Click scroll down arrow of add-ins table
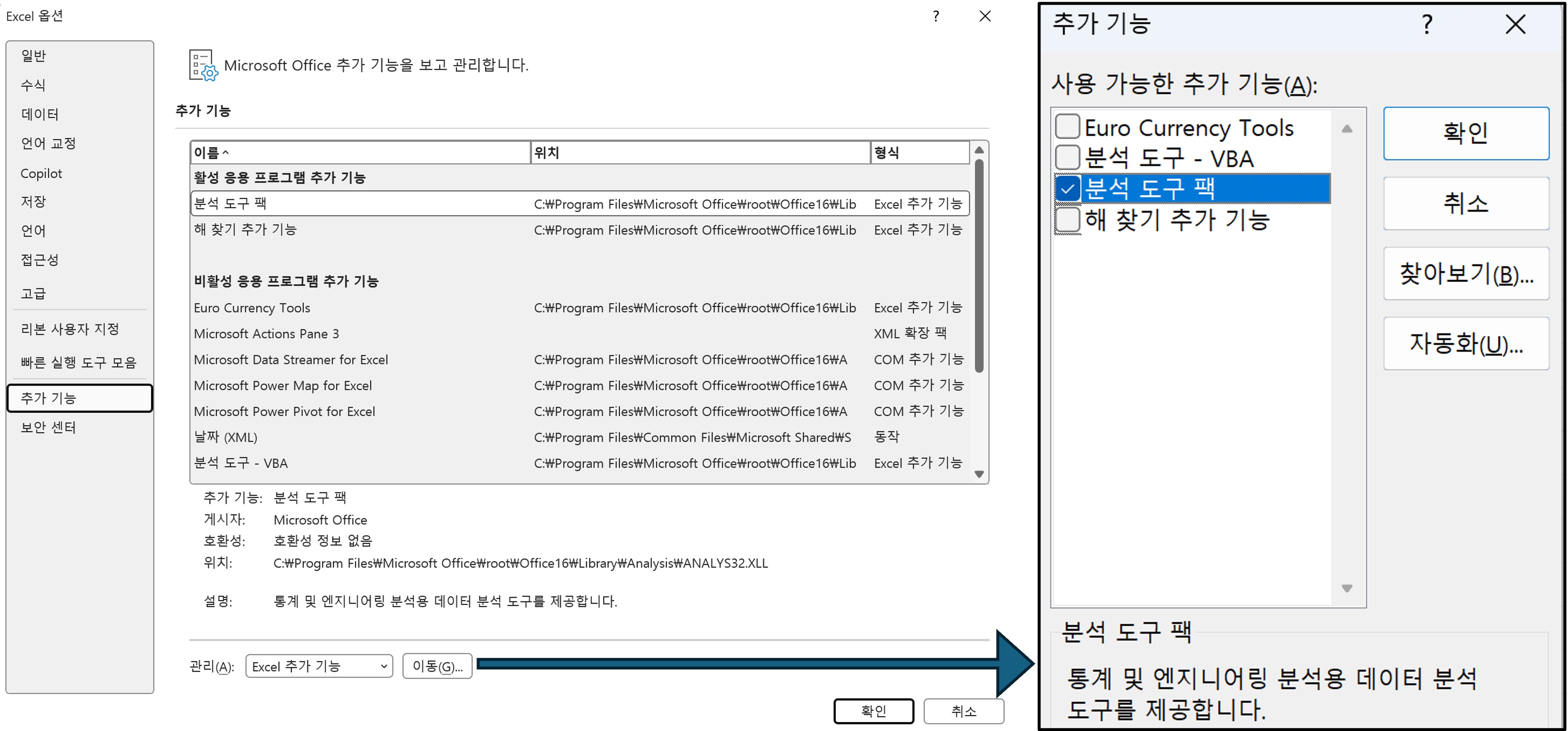Screen dimensions: 1568x731 coord(979,474)
